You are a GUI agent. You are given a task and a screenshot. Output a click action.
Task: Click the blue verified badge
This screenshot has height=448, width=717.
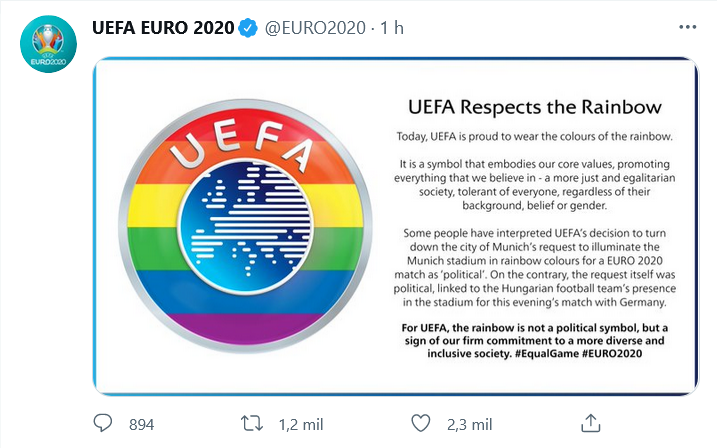[x=248, y=28]
